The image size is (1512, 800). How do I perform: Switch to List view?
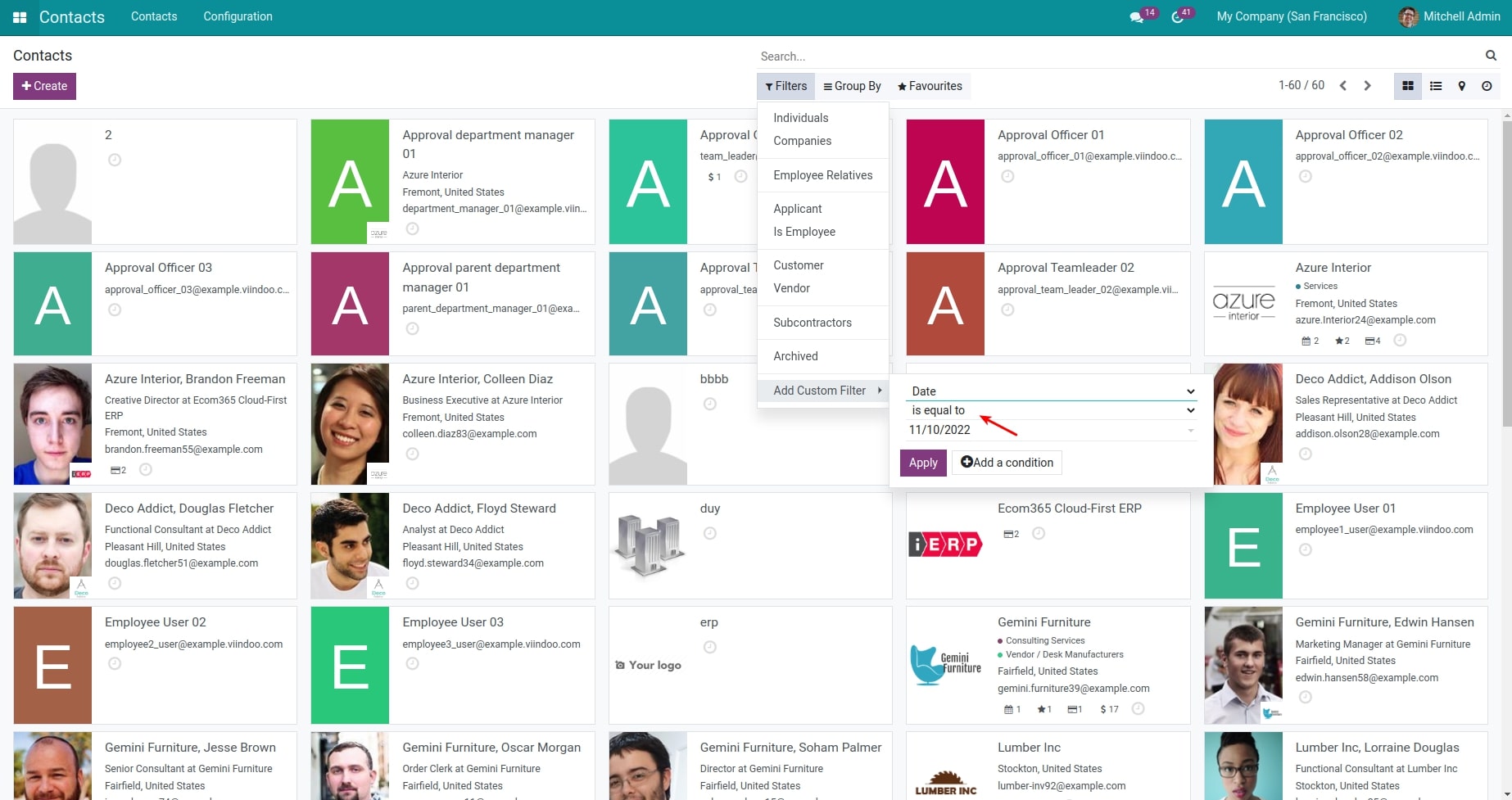[1436, 86]
